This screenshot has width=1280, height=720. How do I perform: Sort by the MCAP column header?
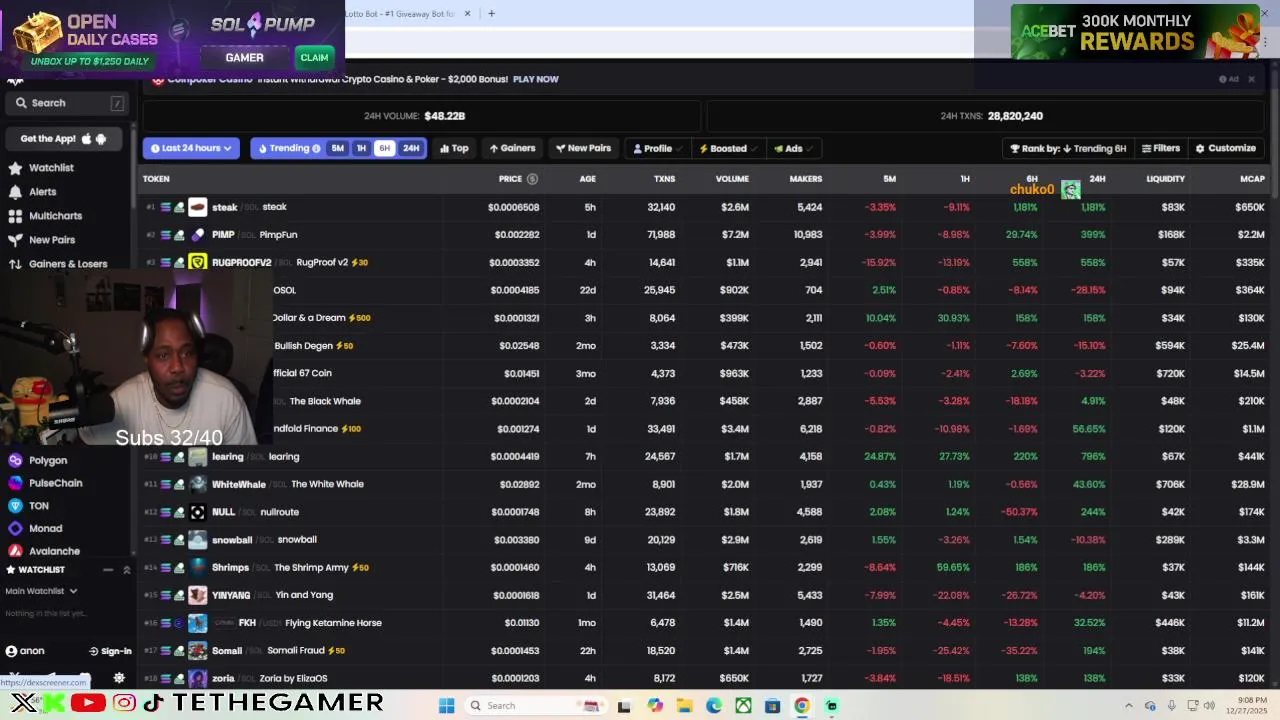pyautogui.click(x=1252, y=179)
